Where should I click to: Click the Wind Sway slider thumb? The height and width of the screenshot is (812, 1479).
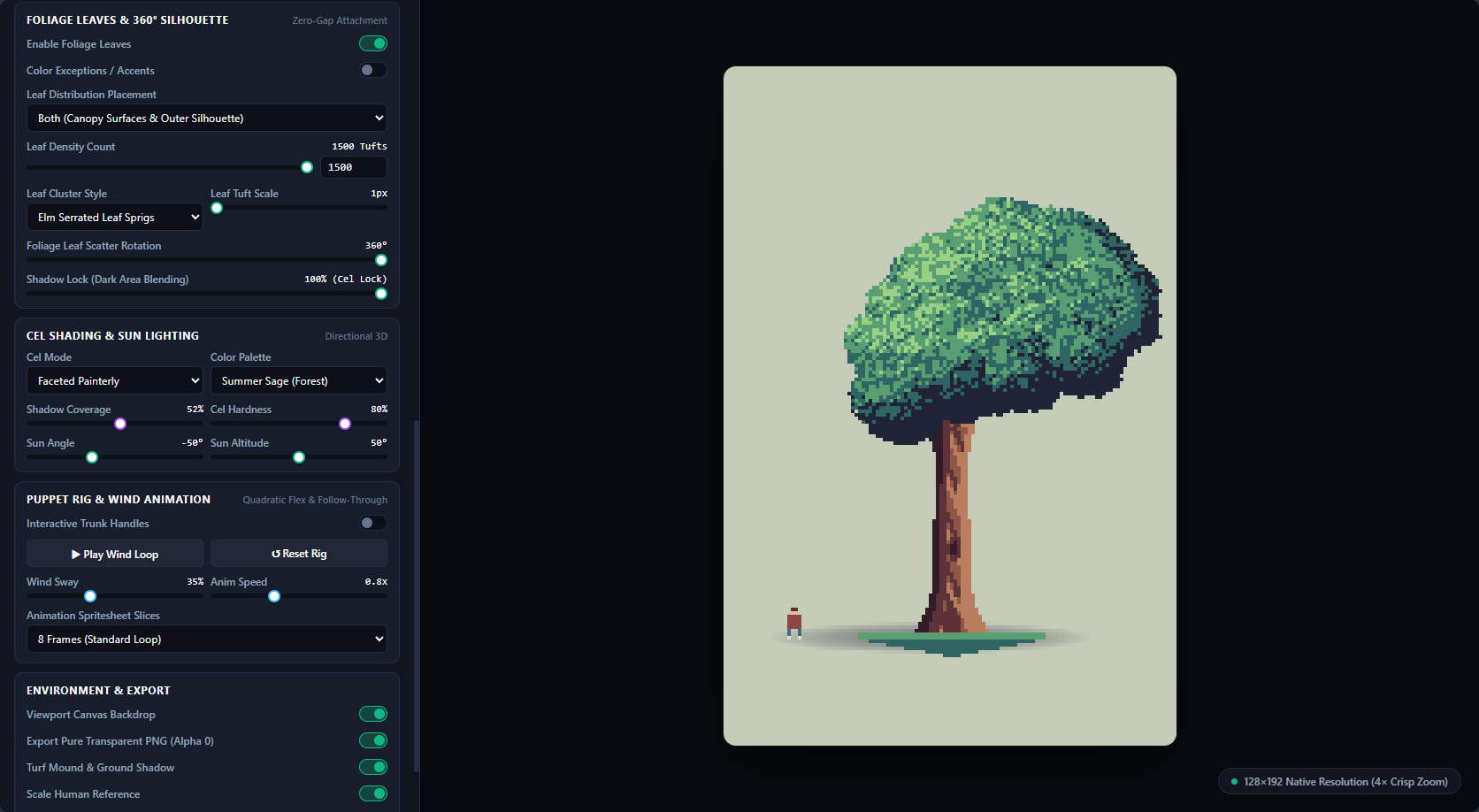click(90, 596)
